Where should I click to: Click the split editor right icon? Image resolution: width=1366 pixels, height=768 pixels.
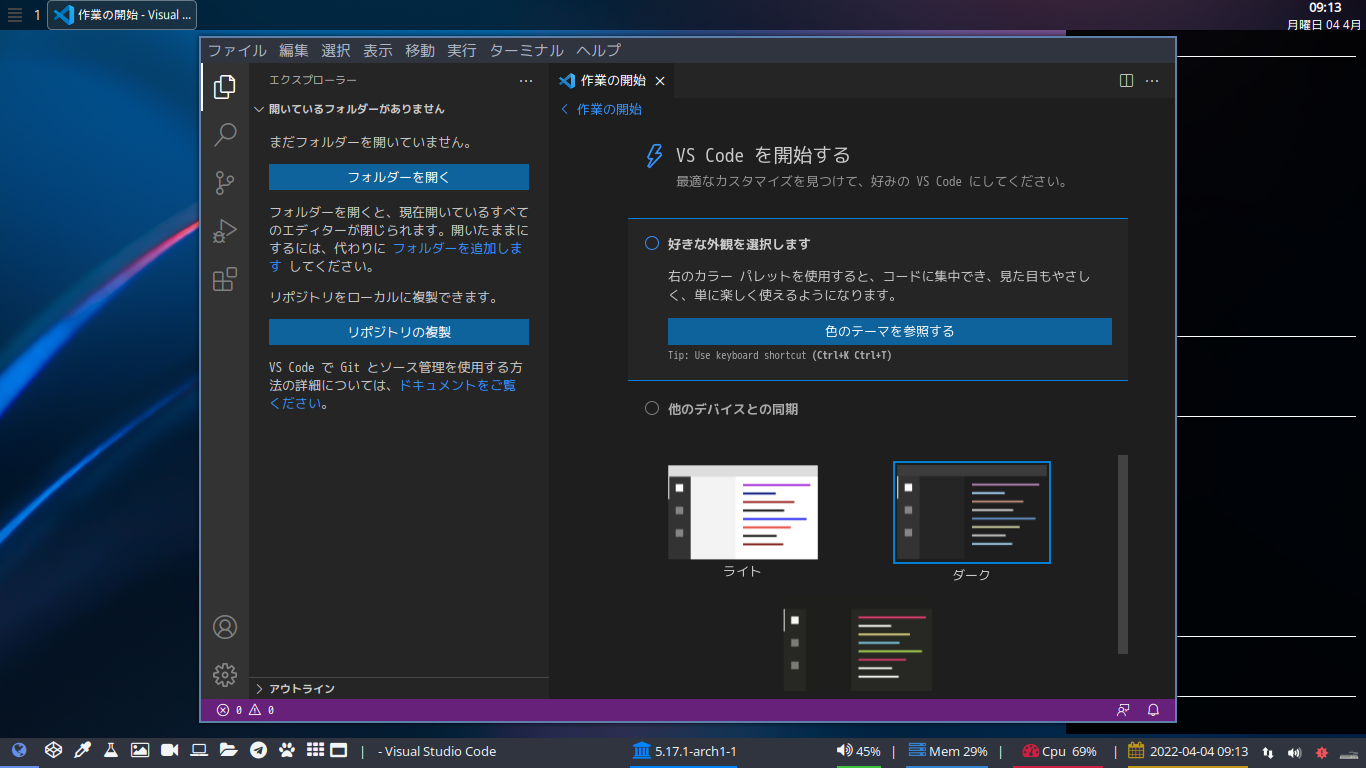(1126, 81)
